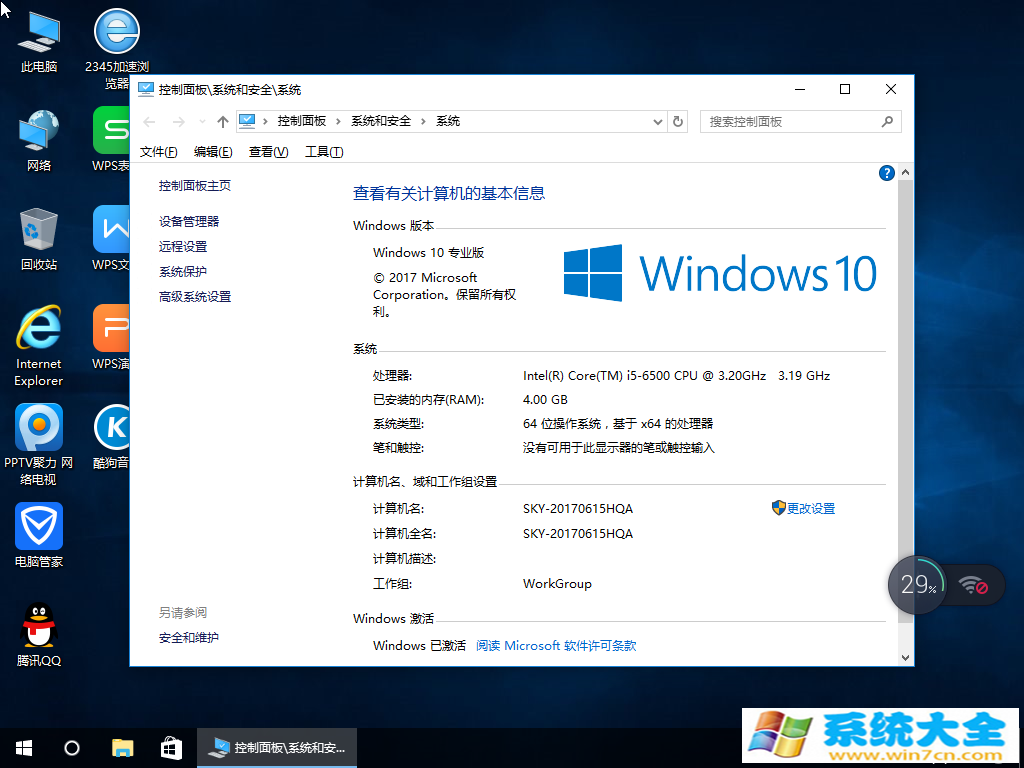This screenshot has height=768, width=1024.
Task: Open the 工具(T) menu
Action: [324, 152]
